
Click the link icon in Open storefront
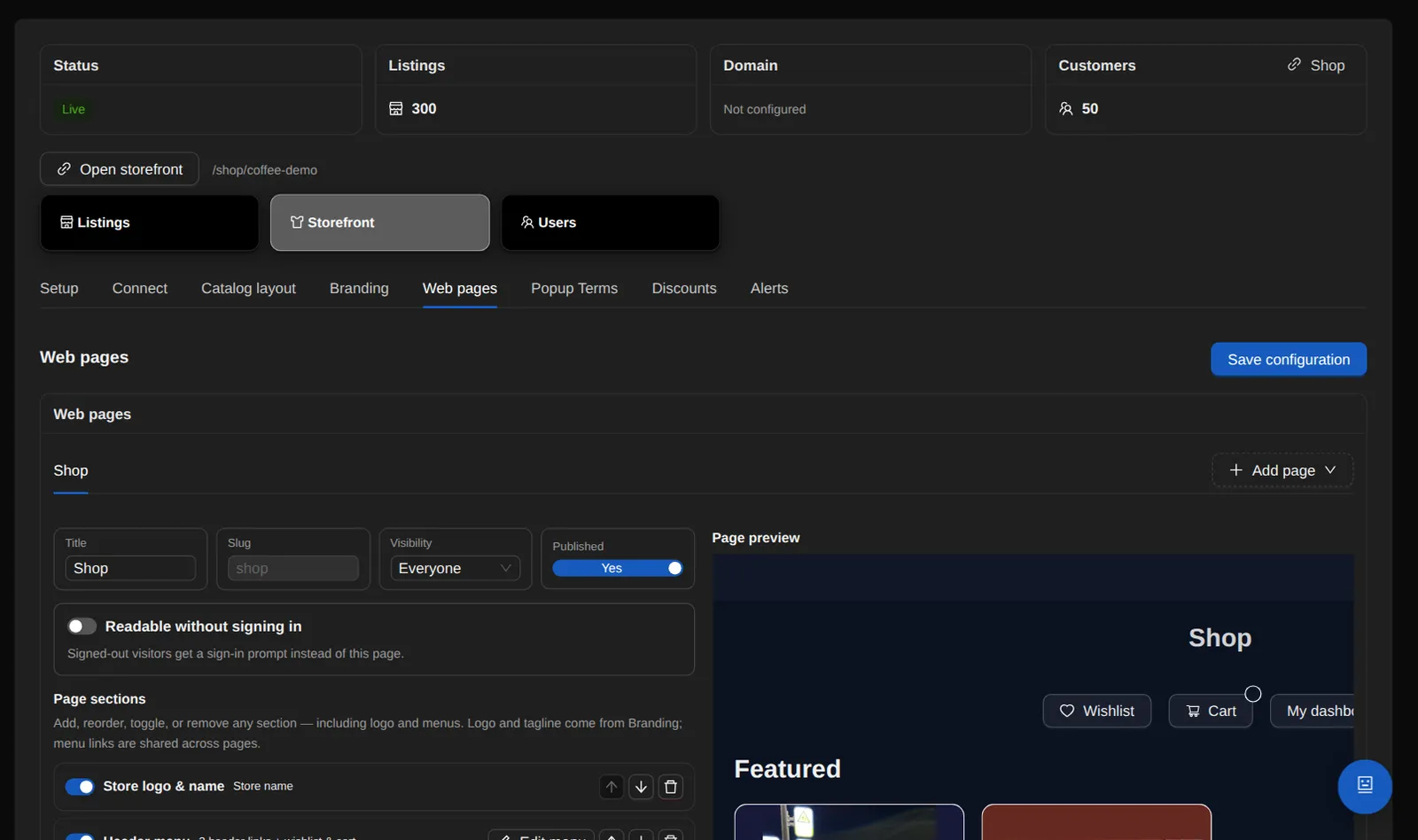click(x=64, y=168)
